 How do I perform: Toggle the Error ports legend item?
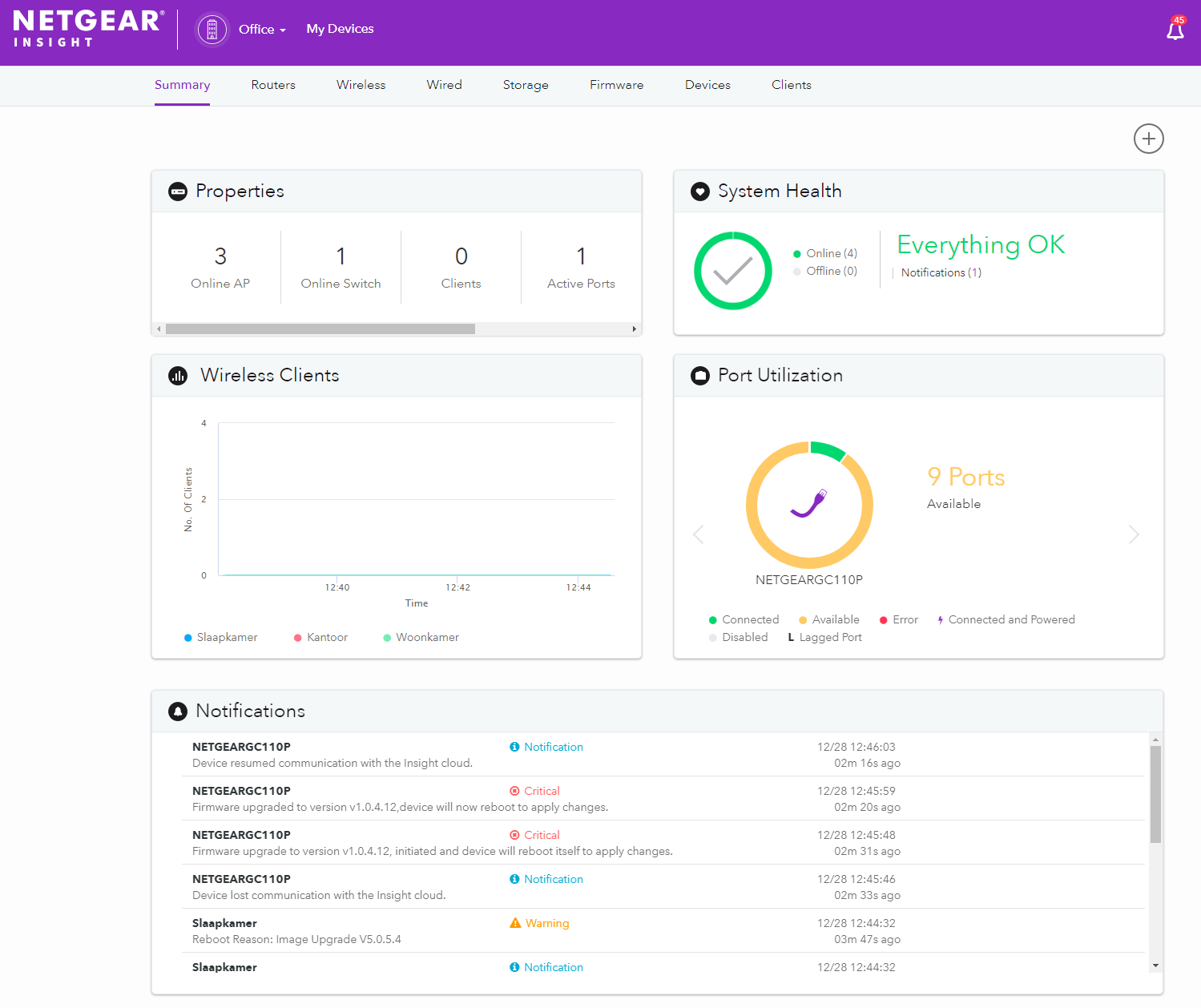pos(899,620)
